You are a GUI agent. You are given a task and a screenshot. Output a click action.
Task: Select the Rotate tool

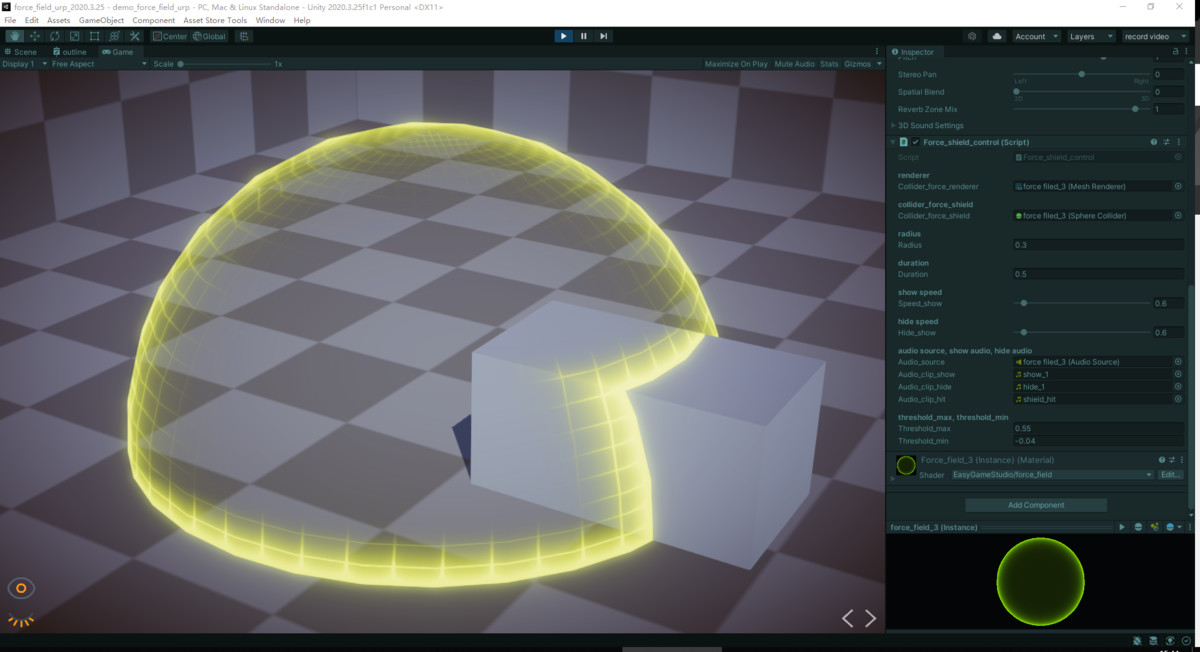point(54,36)
